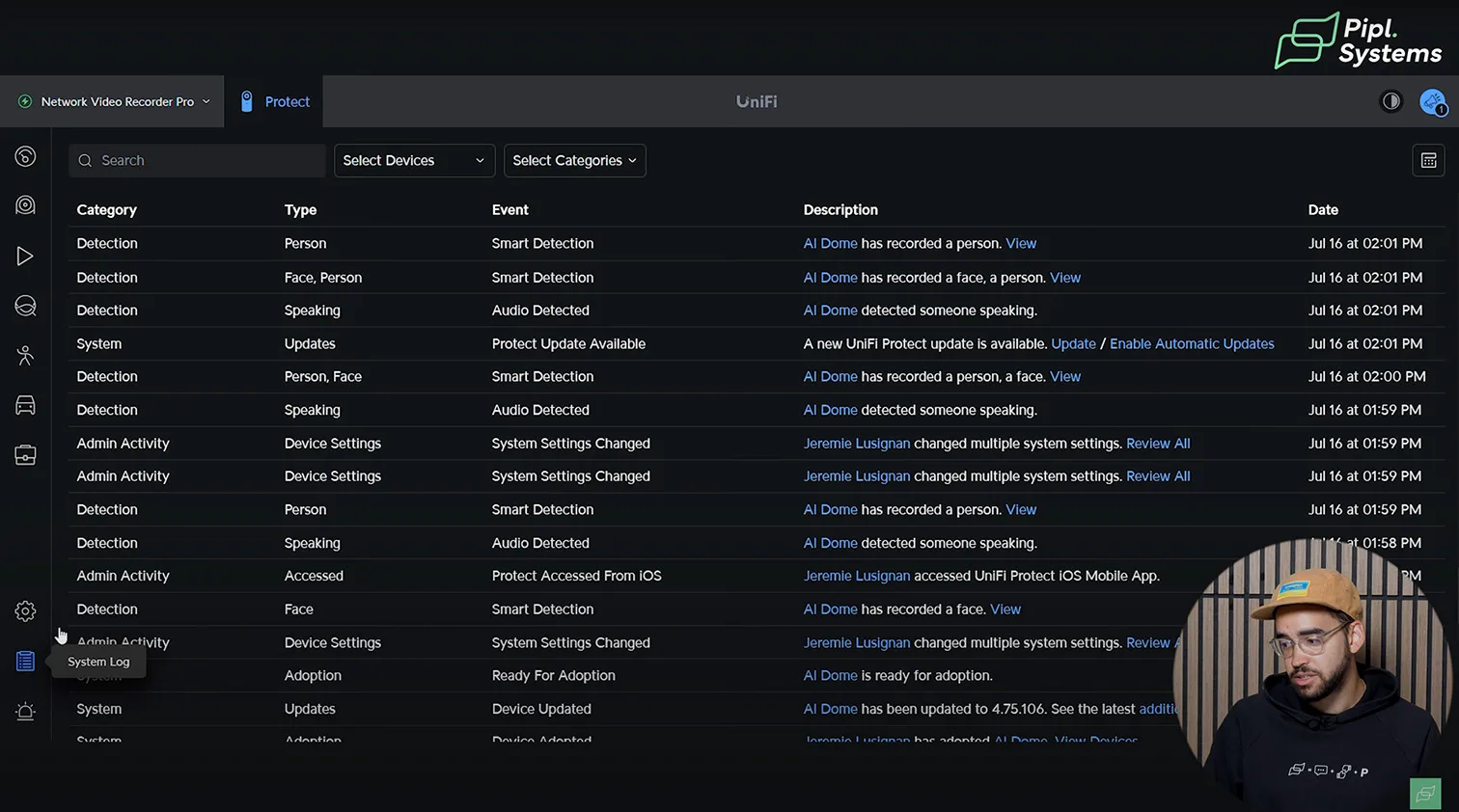Click the Enable Automatic Updates link
The height and width of the screenshot is (812, 1459).
pos(1191,343)
